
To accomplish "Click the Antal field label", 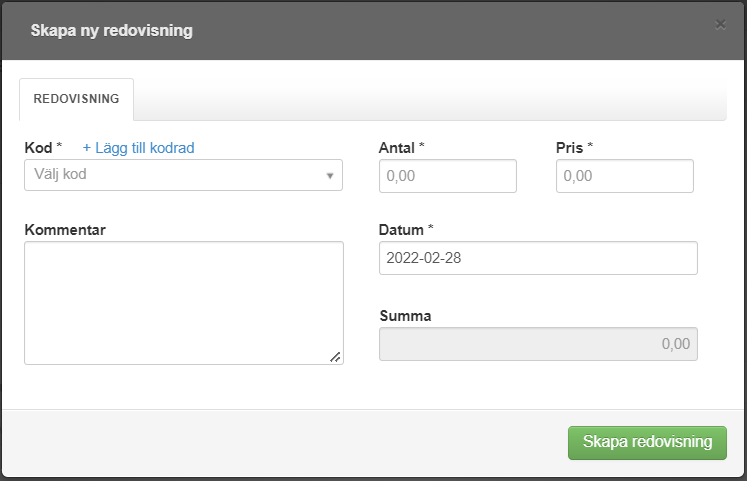I will [x=398, y=148].
